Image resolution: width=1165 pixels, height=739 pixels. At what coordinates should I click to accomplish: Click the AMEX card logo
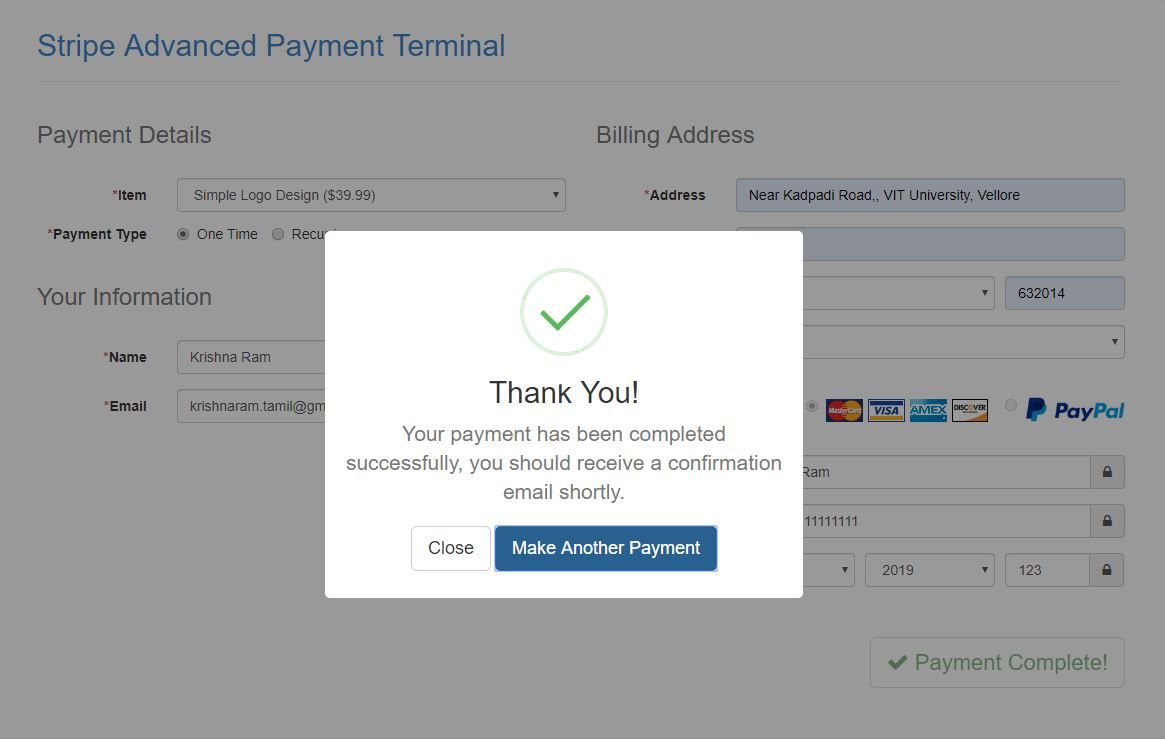[x=928, y=410]
